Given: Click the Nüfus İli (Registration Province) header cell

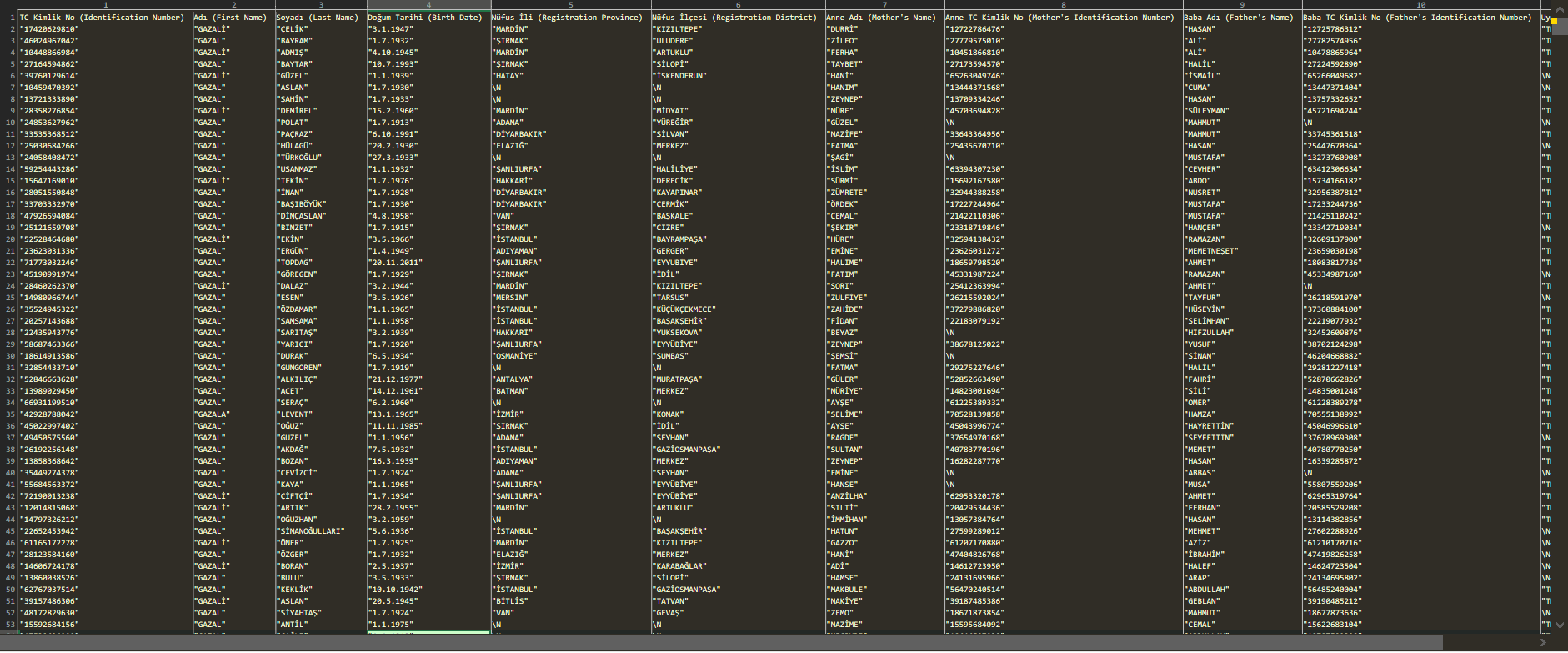Looking at the screenshot, I should (567, 18).
